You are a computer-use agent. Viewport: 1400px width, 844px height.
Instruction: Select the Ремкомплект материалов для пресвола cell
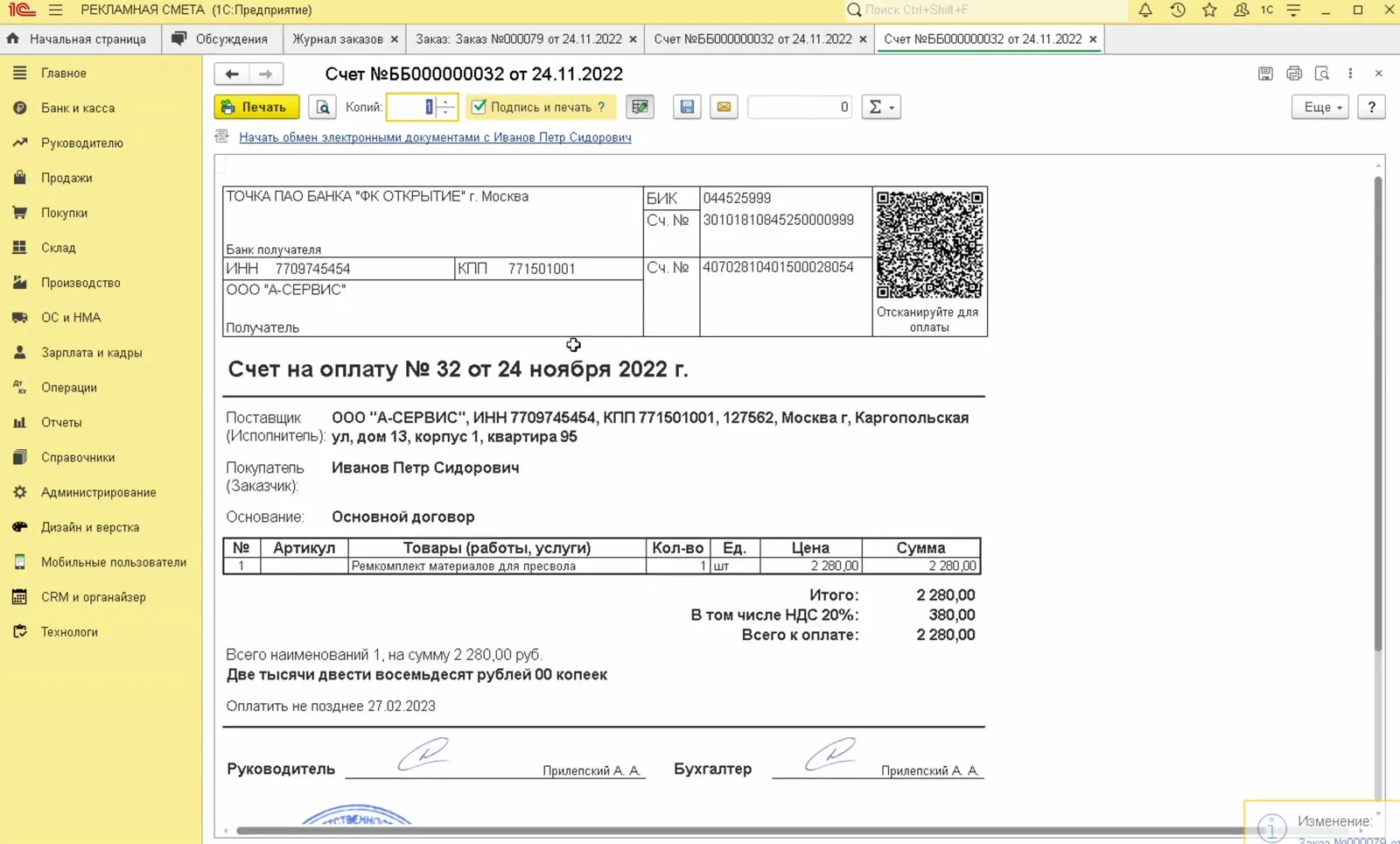click(x=497, y=566)
